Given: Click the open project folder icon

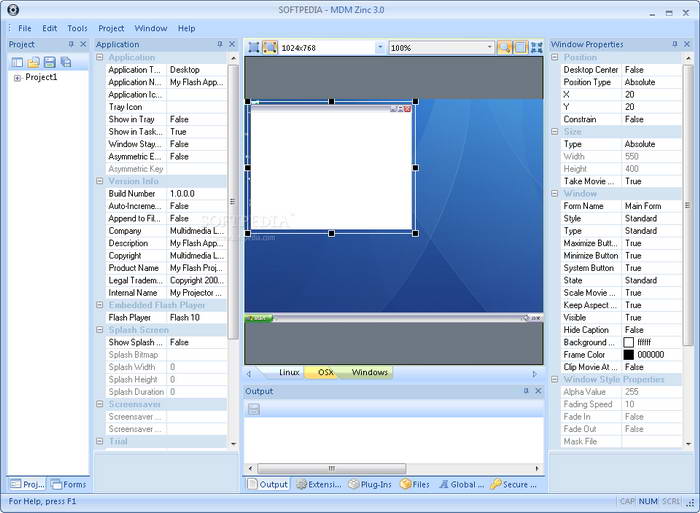Looking at the screenshot, I should (33, 62).
